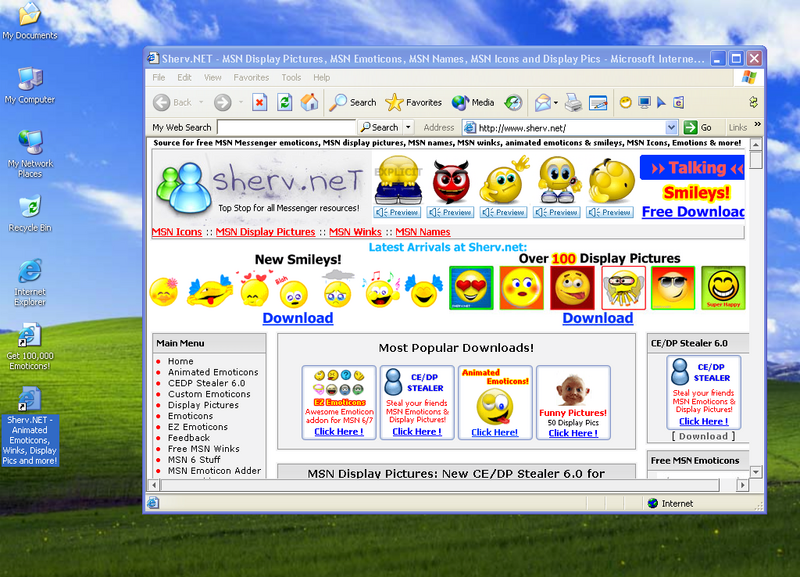Image resolution: width=800 pixels, height=577 pixels.
Task: Click the Free Download link in banner
Action: point(693,212)
